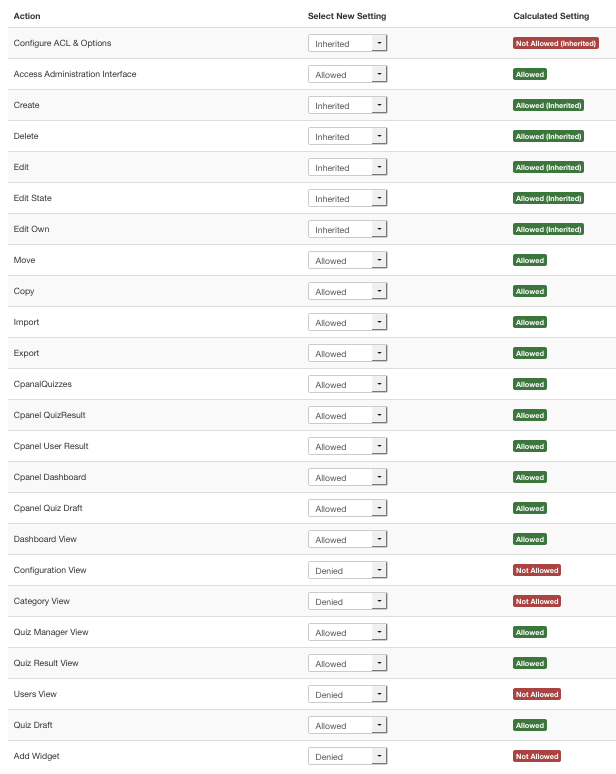Expand the Move permission select box
The width and height of the screenshot is (616, 774).
click(x=347, y=261)
